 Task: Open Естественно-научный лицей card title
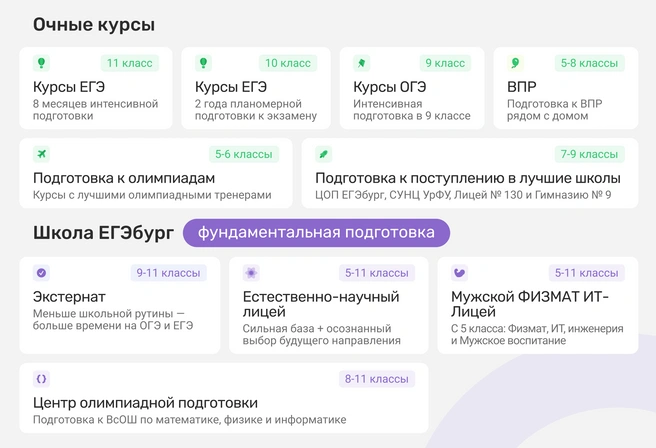click(x=321, y=304)
